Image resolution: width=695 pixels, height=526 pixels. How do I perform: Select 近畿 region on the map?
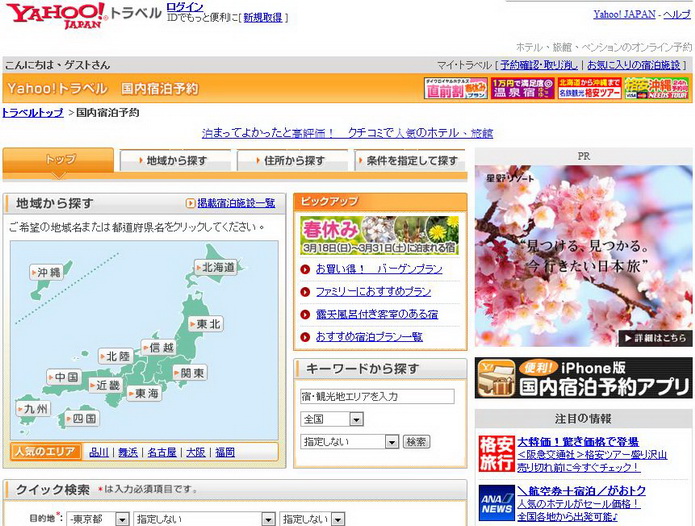click(105, 385)
